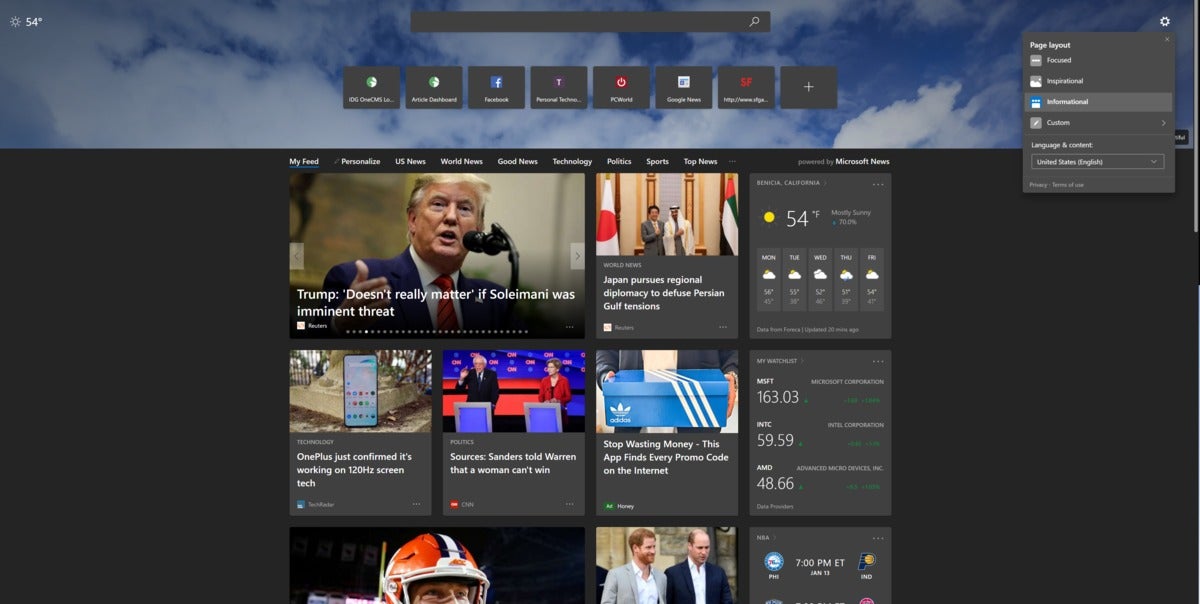Screen dimensions: 1200x604
Task: Expand the NBA header chevron
Action: coord(775,538)
